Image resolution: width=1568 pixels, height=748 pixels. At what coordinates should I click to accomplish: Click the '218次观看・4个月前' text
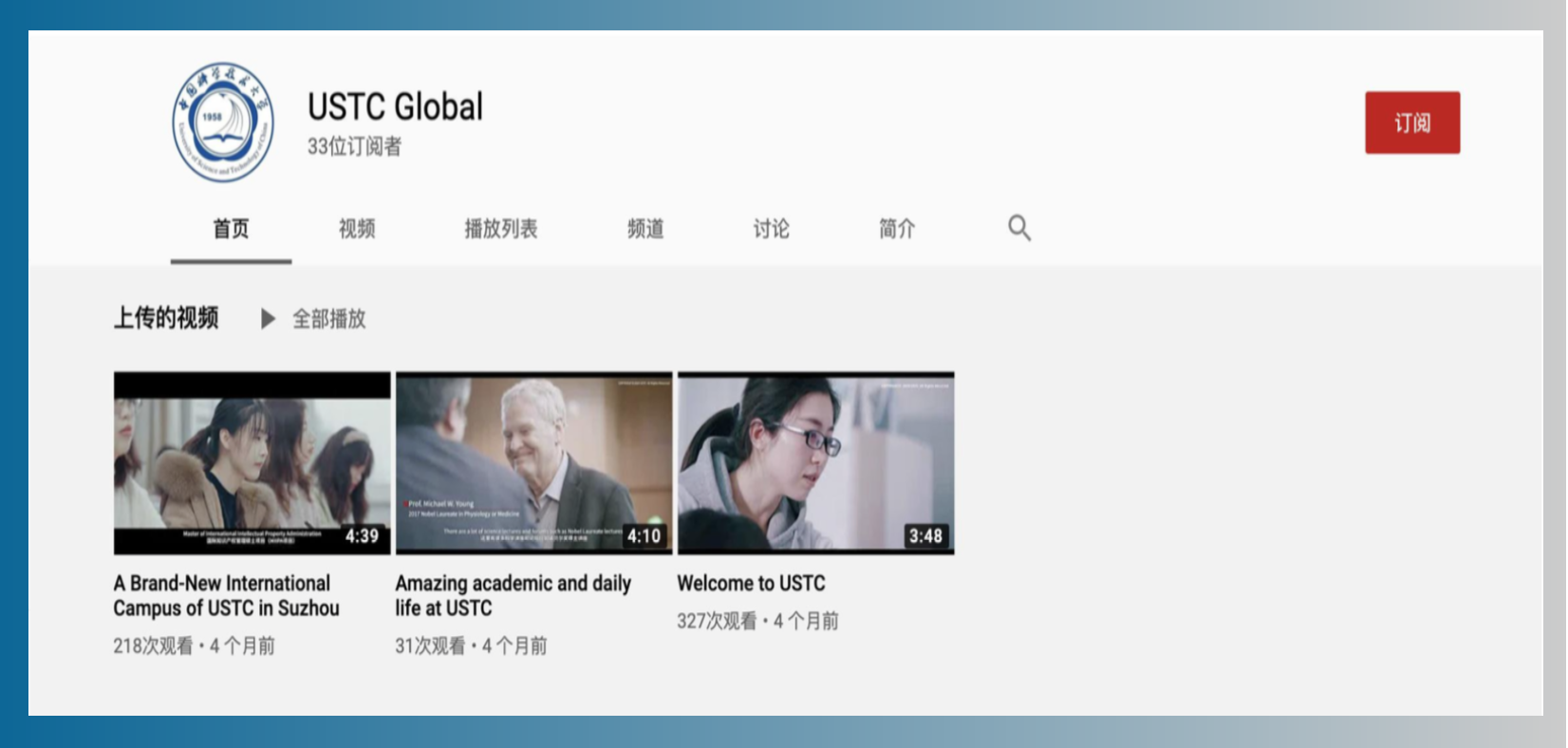tap(194, 645)
